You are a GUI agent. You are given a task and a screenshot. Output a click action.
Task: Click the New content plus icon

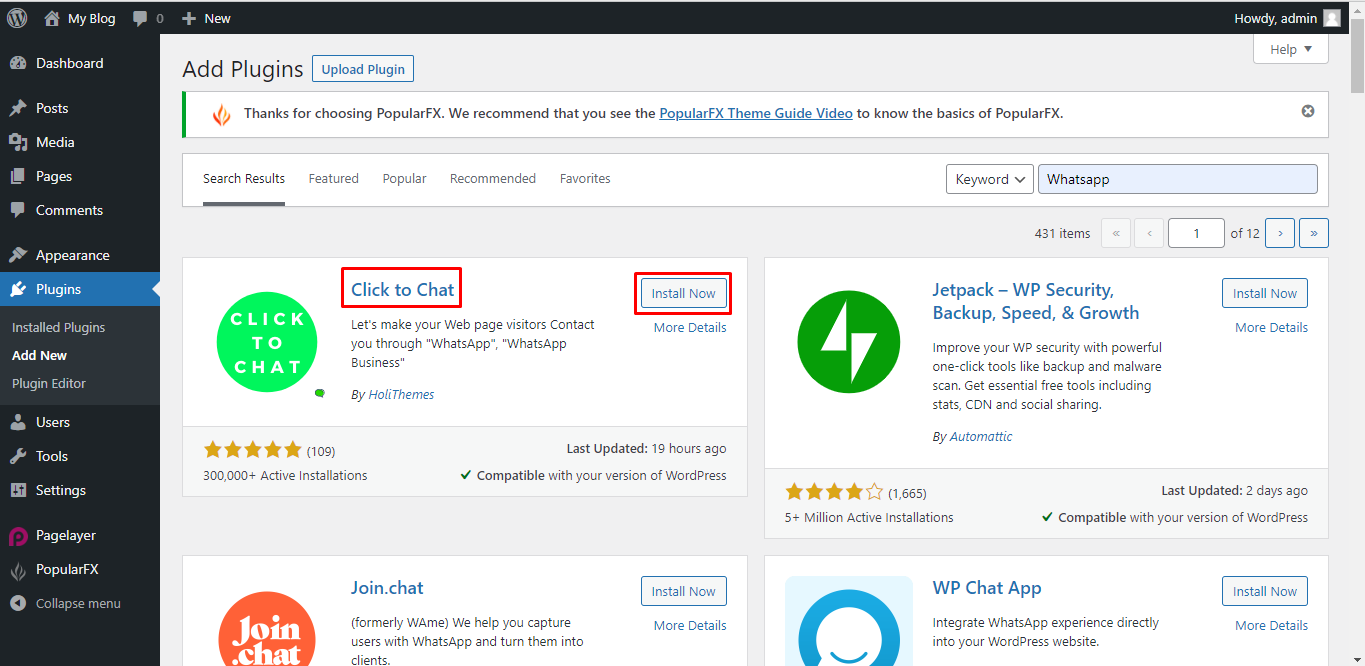pos(189,18)
